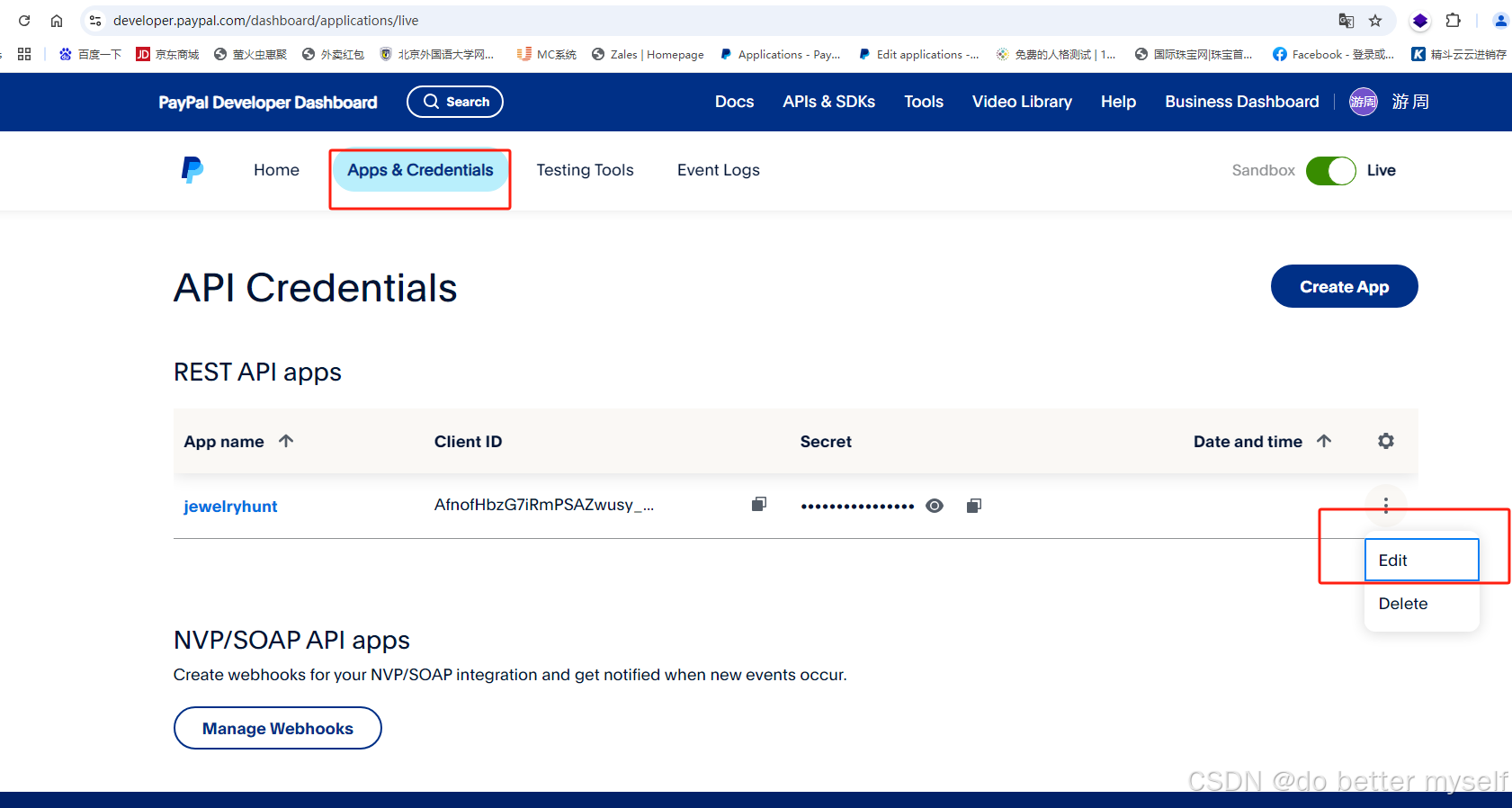The width and height of the screenshot is (1512, 808).
Task: Open the 外卖红包 bookmark
Action: (333, 54)
